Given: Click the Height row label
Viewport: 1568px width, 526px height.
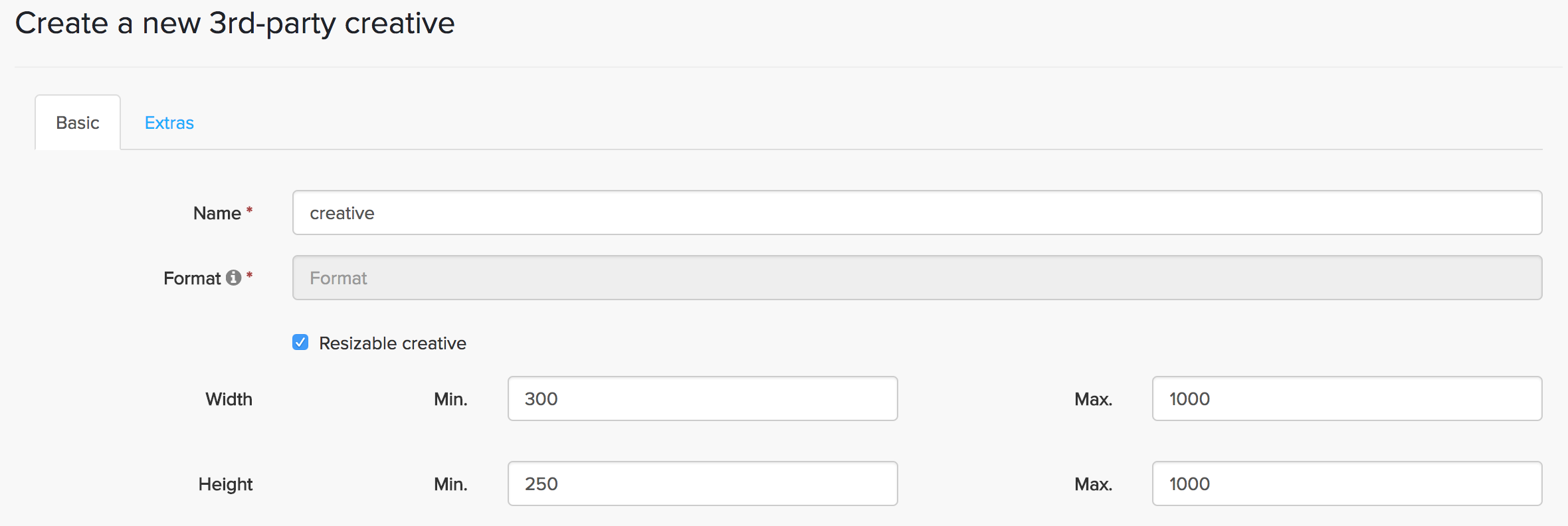Looking at the screenshot, I should (x=225, y=484).
